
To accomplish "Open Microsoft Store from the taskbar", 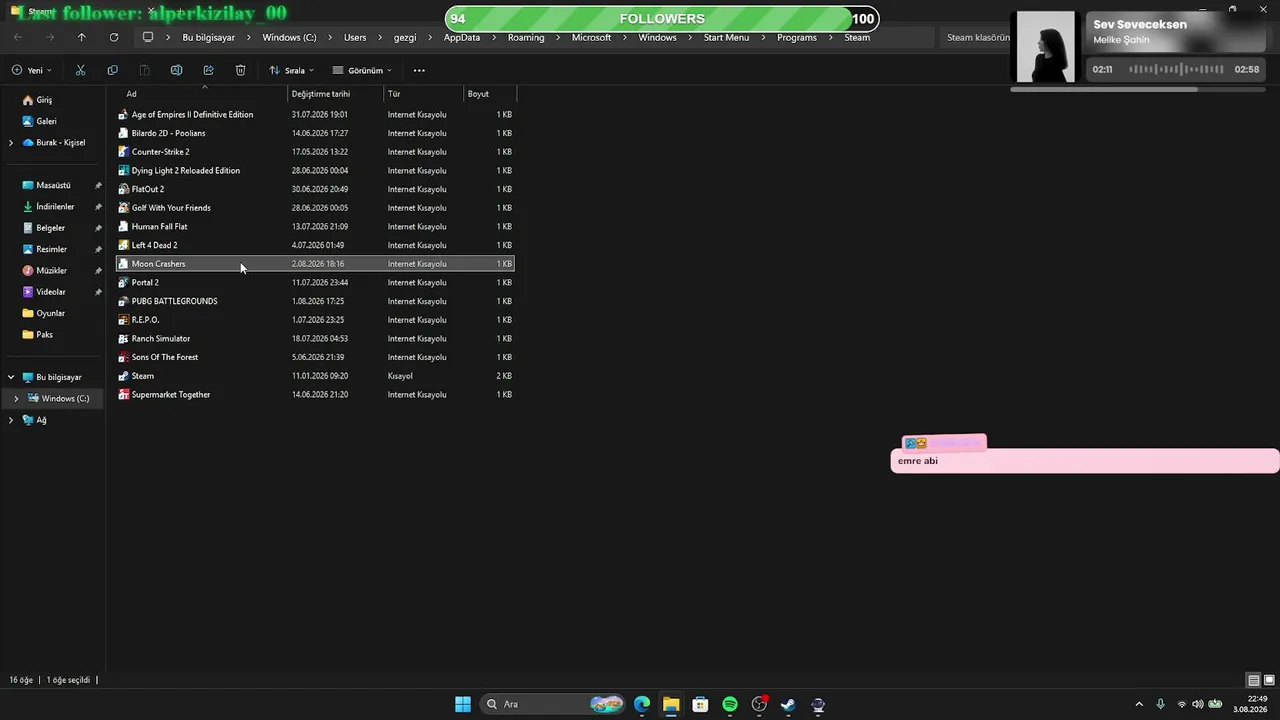I will pyautogui.click(x=700, y=704).
